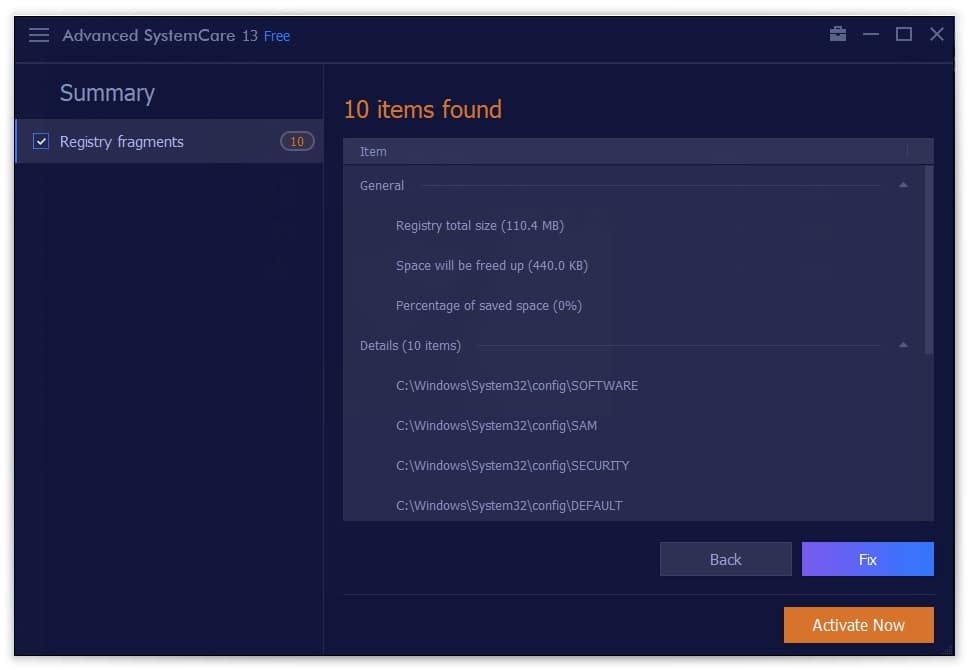Click the blue Free edition label
Screen dimensions: 970x670
pyautogui.click(x=277, y=37)
